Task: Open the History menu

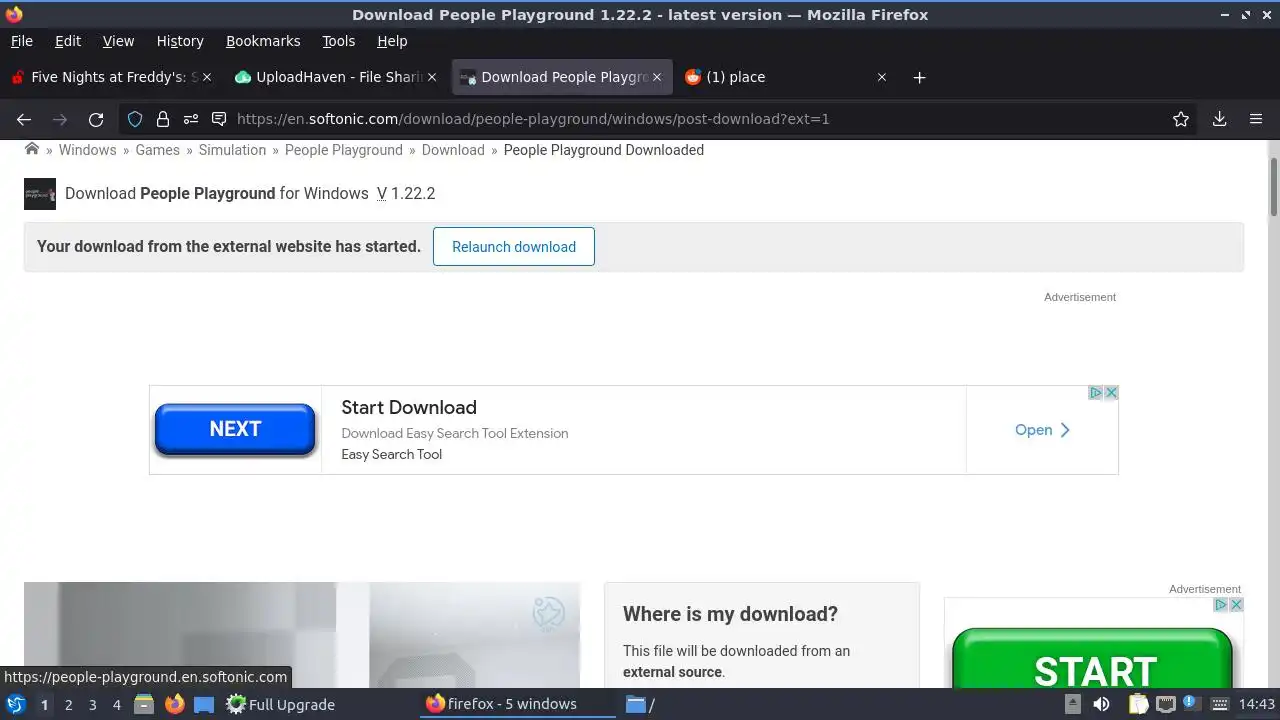Action: click(x=180, y=41)
